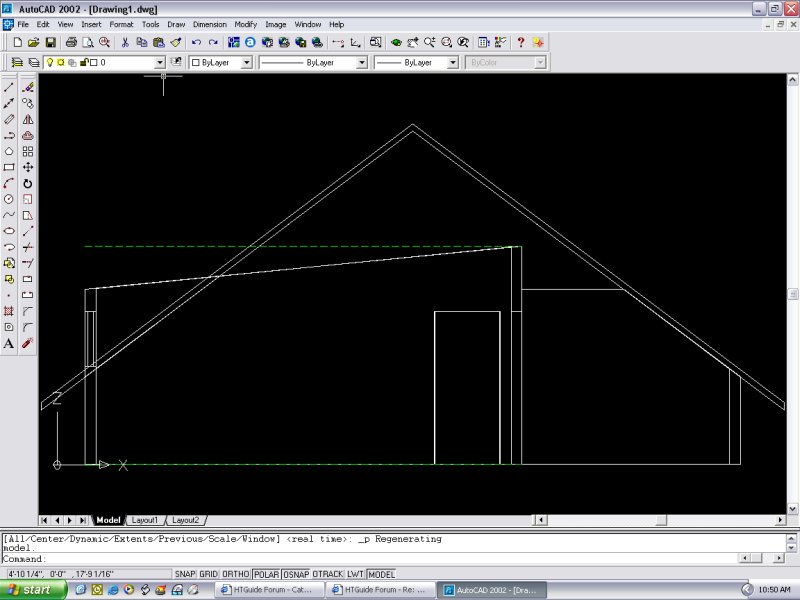Screen dimensions: 800x600
Task: Click the vertical scrollbar thumb
Action: pyautogui.click(x=792, y=294)
